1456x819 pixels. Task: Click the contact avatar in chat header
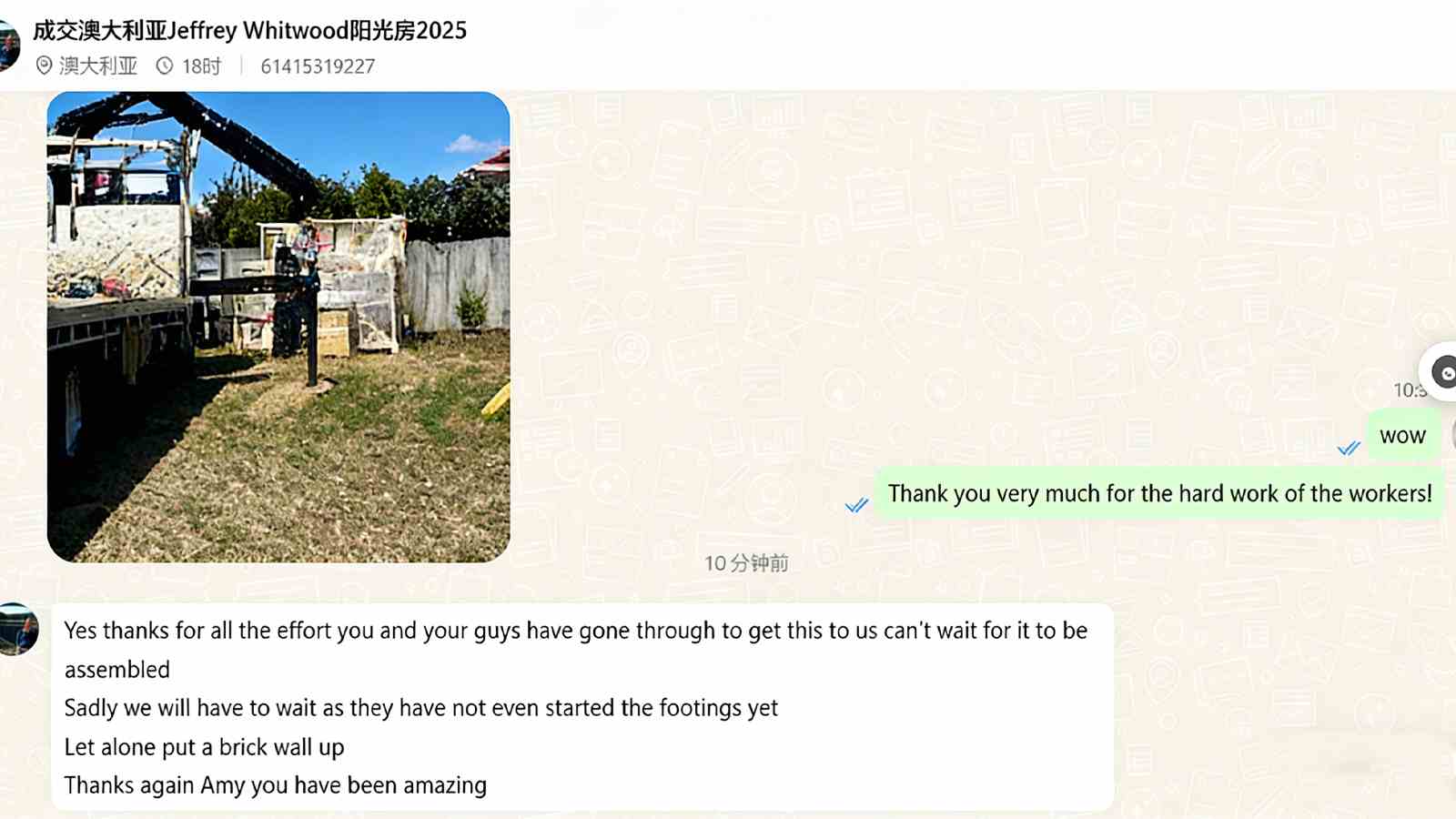[x=9, y=45]
